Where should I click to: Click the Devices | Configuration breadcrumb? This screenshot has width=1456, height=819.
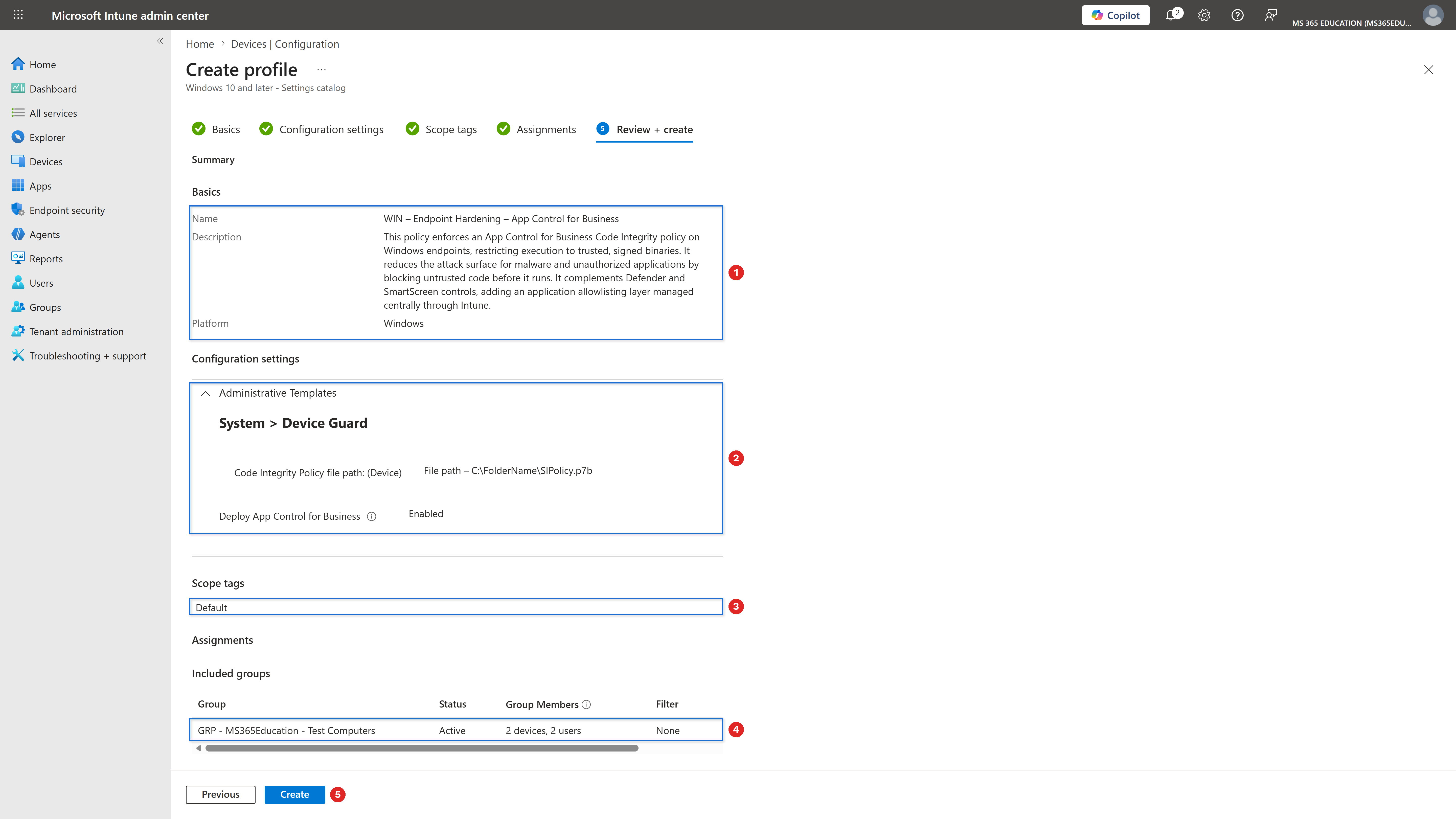285,44
